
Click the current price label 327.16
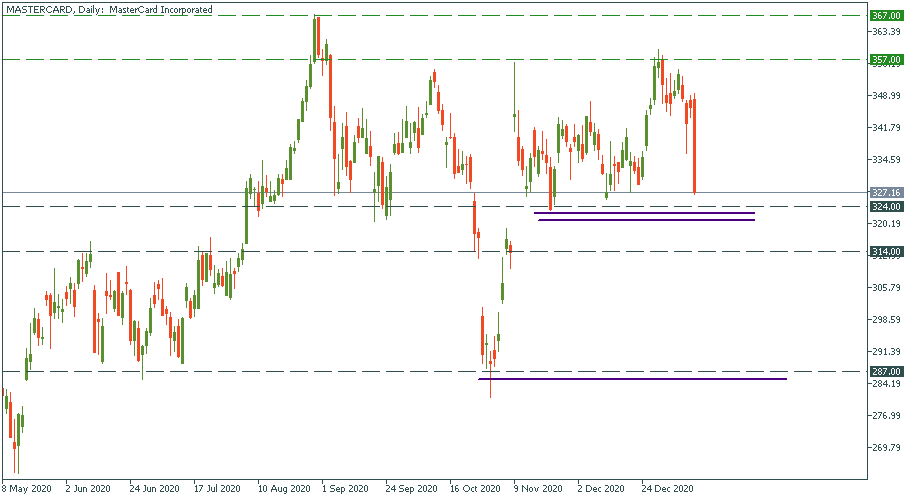pos(883,192)
